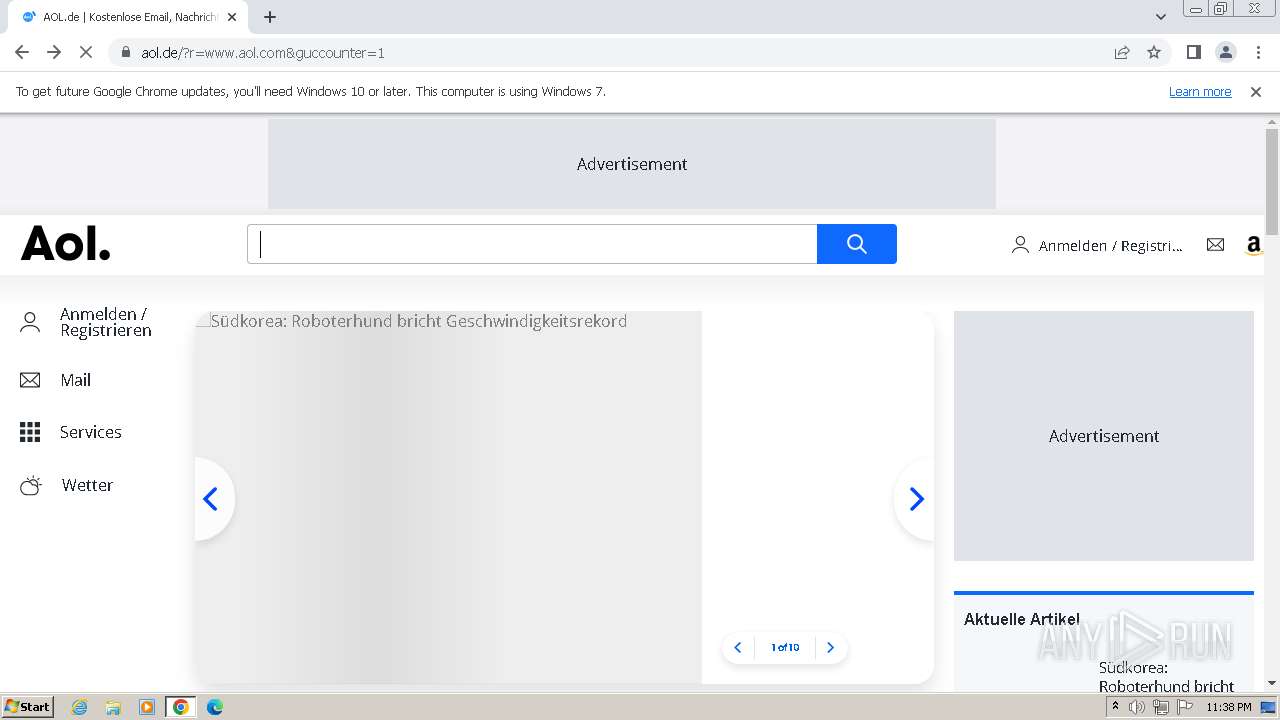Open Chrome three-dot menu
Viewport: 1280px width, 720px height.
(x=1259, y=52)
